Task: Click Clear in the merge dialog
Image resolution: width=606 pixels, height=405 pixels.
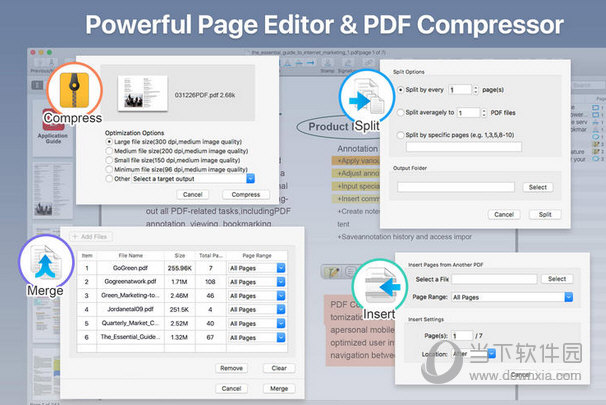Action: (279, 368)
